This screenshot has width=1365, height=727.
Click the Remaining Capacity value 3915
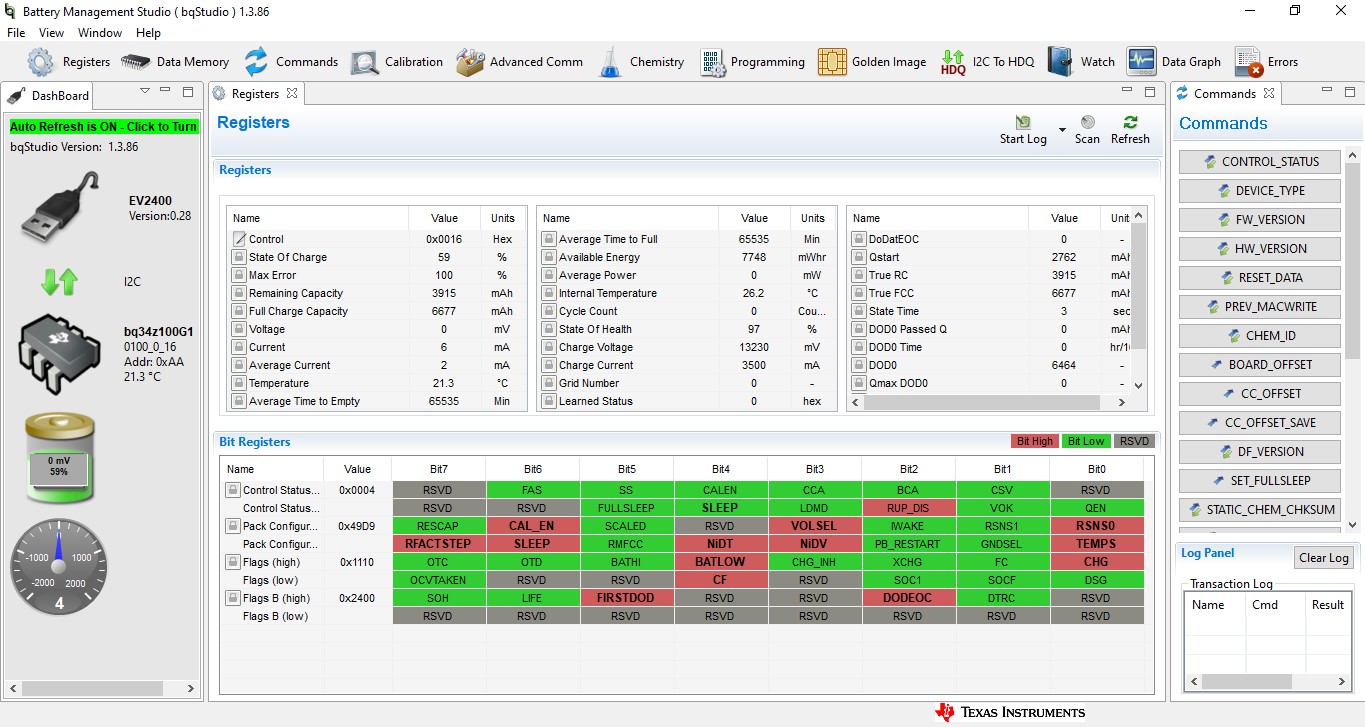444,293
